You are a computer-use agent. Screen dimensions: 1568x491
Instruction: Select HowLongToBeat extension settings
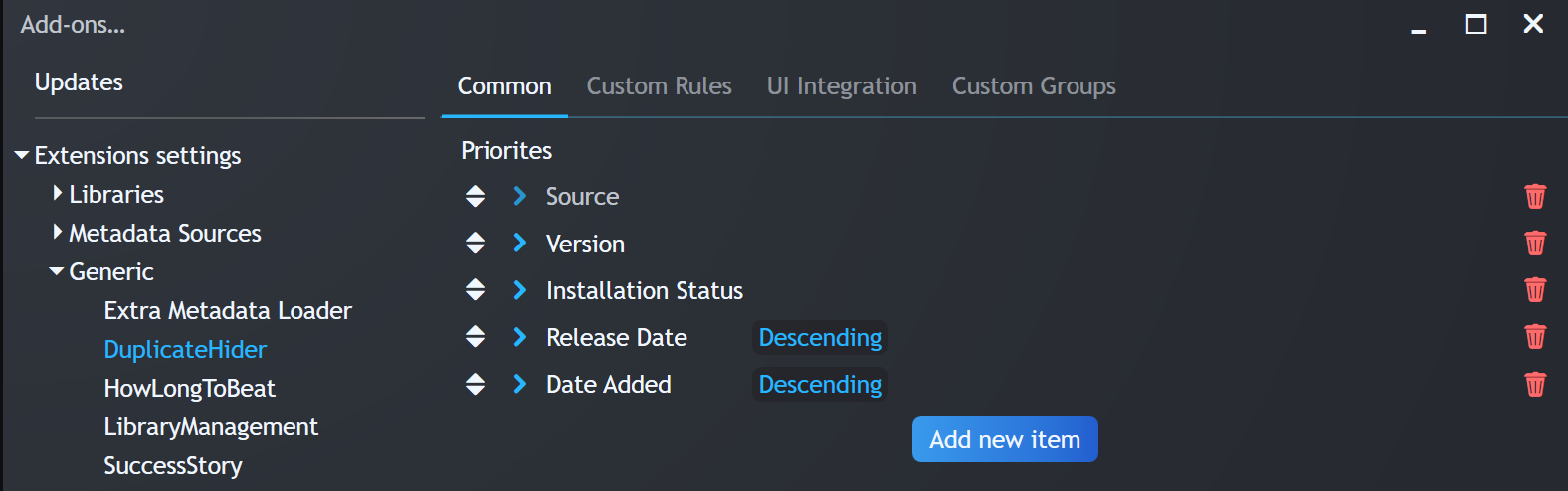(189, 389)
